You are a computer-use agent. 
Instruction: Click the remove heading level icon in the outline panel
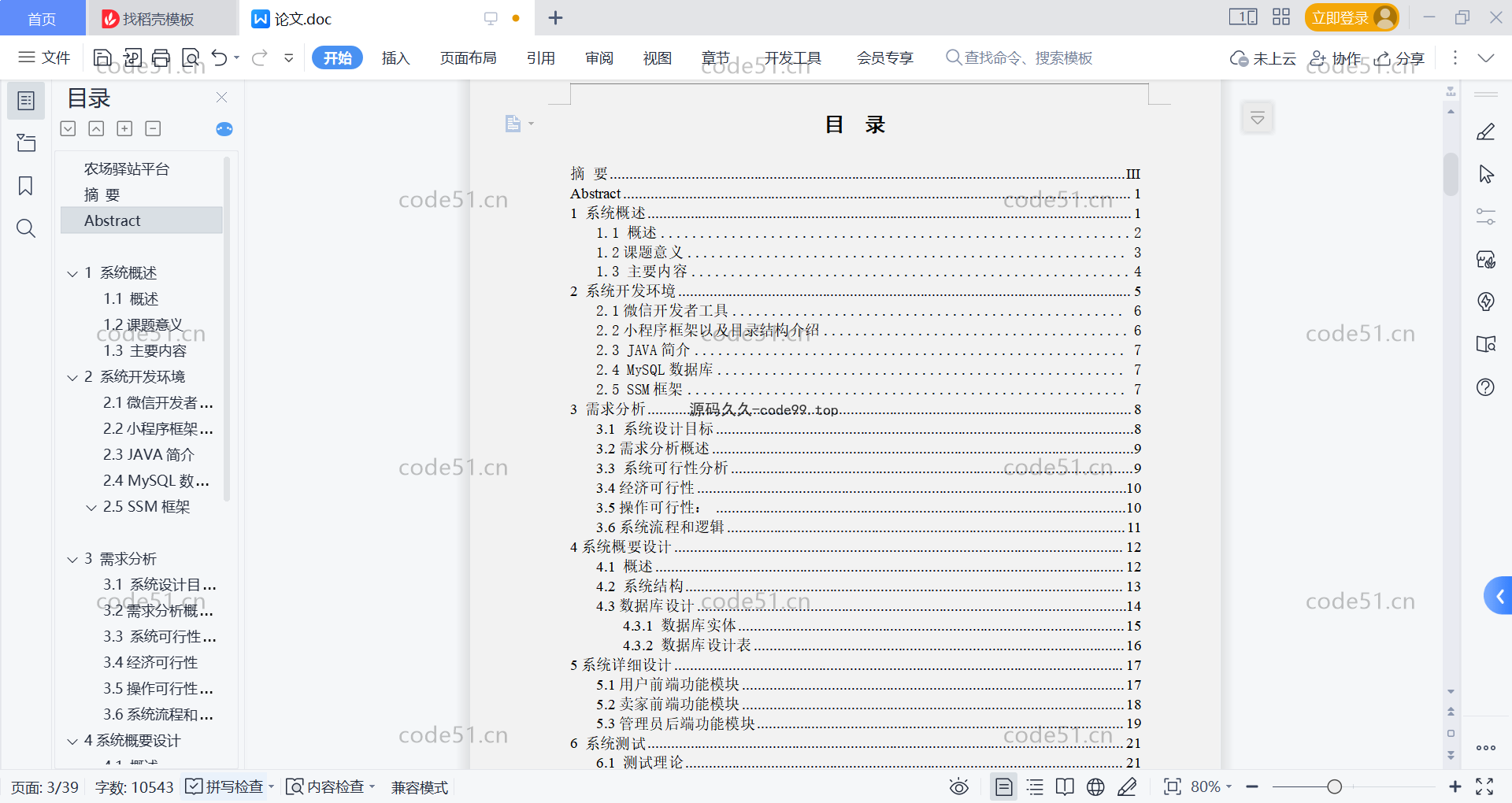coord(153,128)
